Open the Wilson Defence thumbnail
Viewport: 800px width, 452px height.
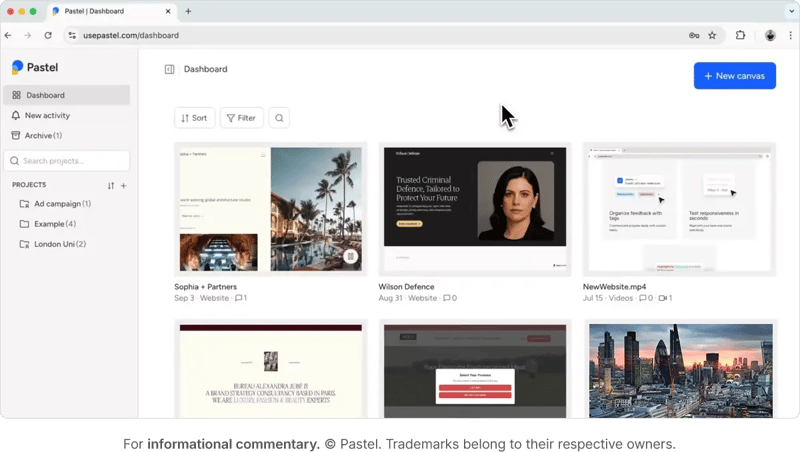point(474,209)
